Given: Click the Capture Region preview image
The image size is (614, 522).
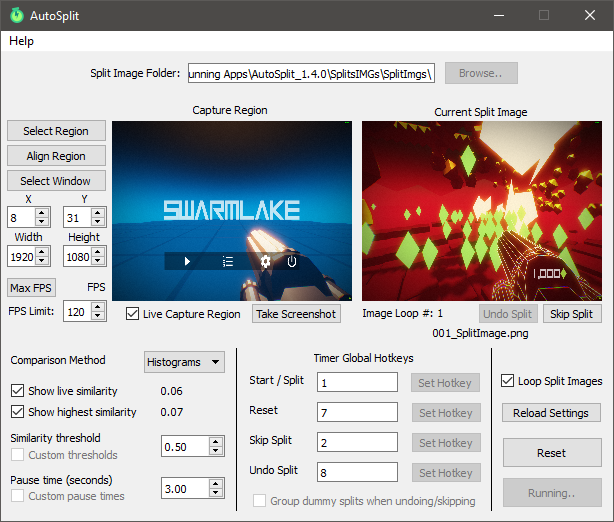Looking at the screenshot, I should tap(232, 211).
